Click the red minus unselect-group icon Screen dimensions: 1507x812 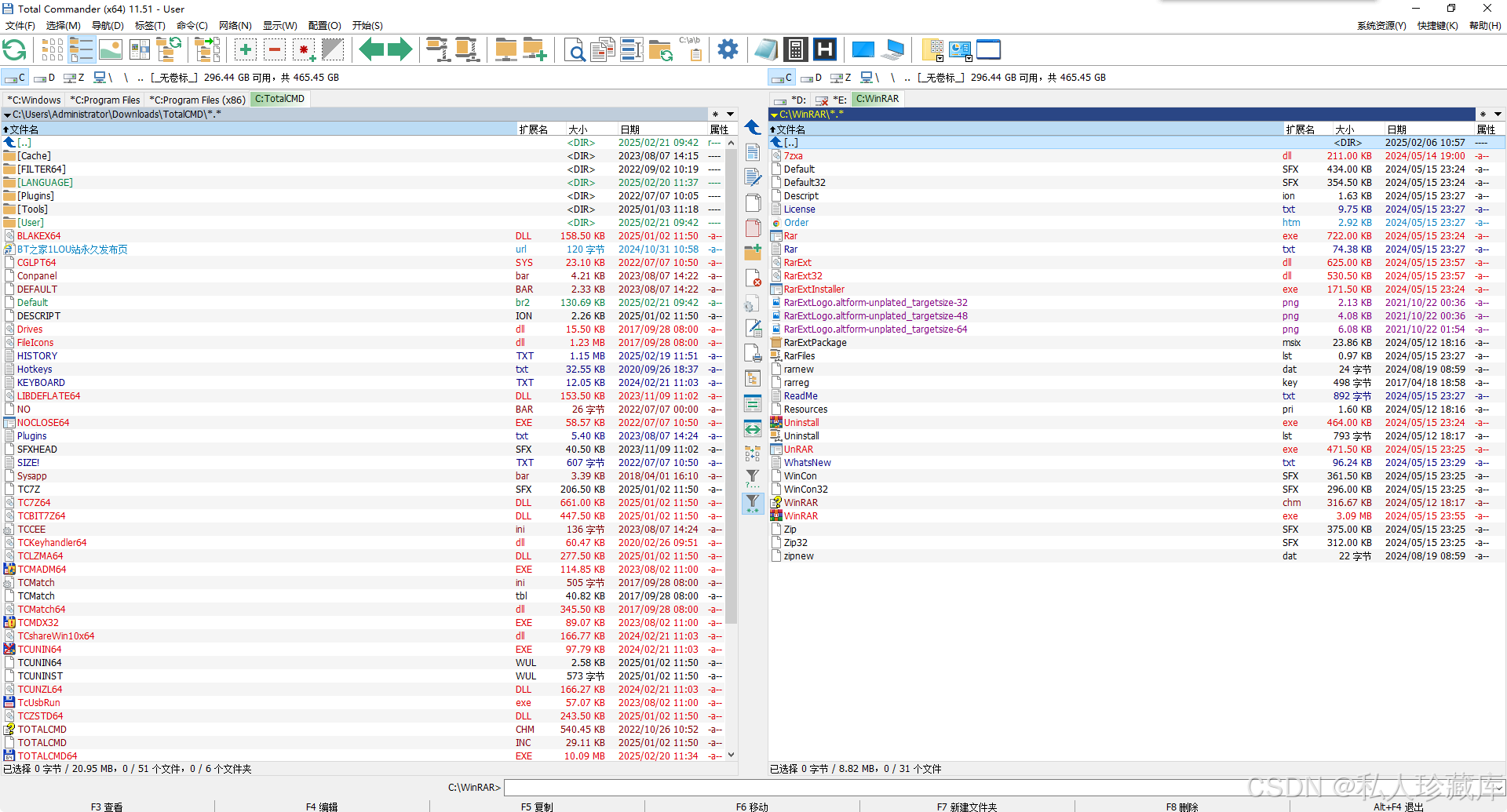coord(275,50)
